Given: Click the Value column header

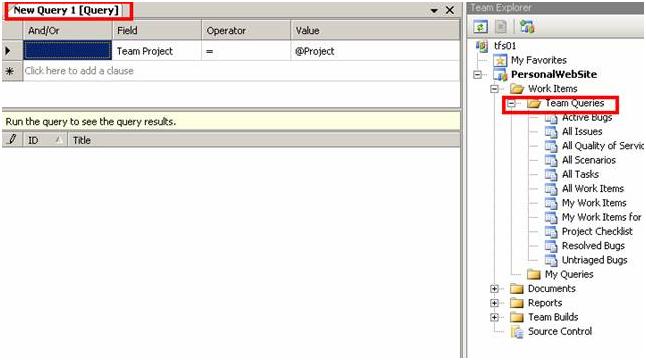Looking at the screenshot, I should [x=375, y=30].
